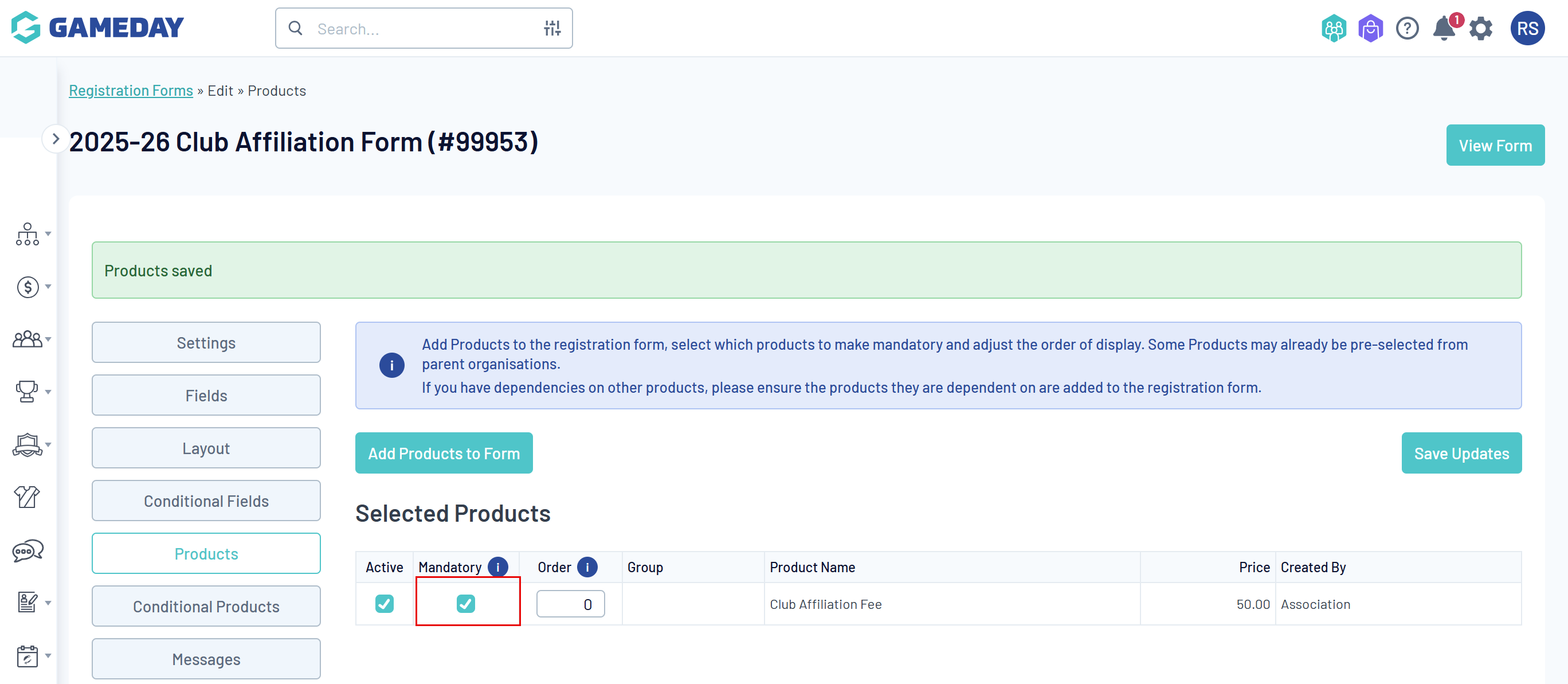Open the settings gear icon
The height and width of the screenshot is (684, 1568).
1480,29
